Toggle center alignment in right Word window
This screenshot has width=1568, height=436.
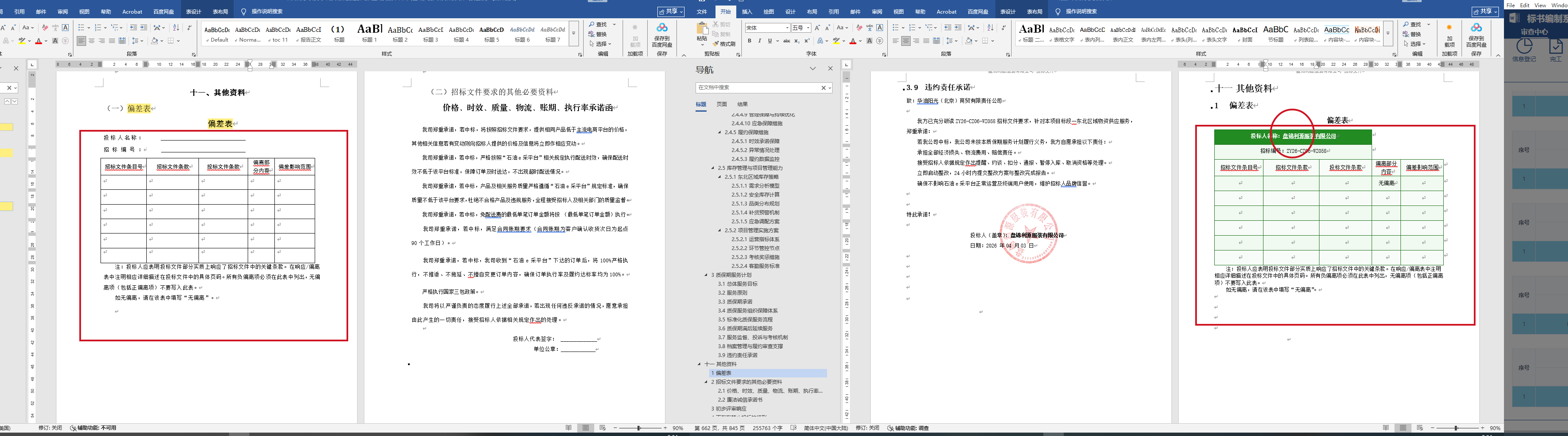[x=906, y=41]
